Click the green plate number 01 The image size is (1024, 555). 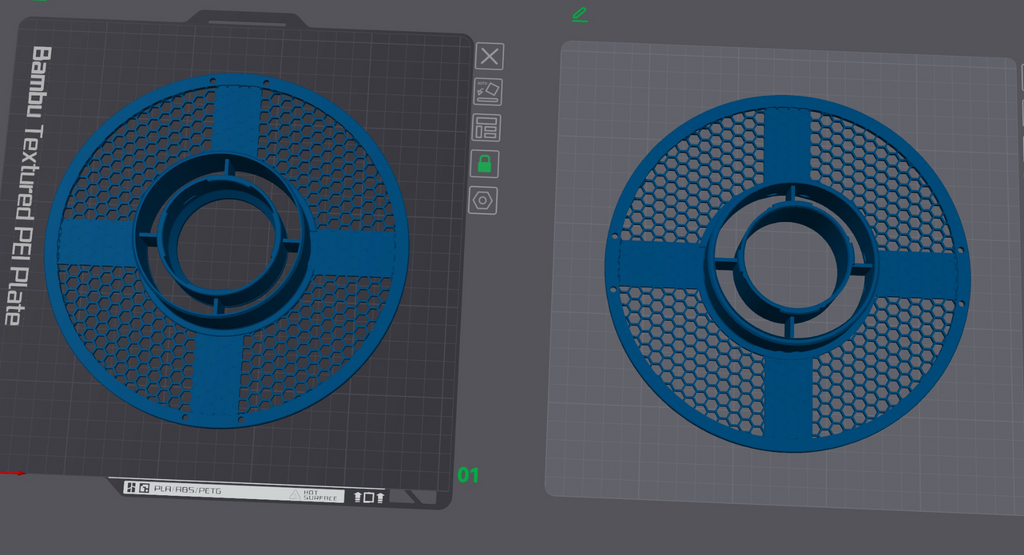tap(468, 475)
